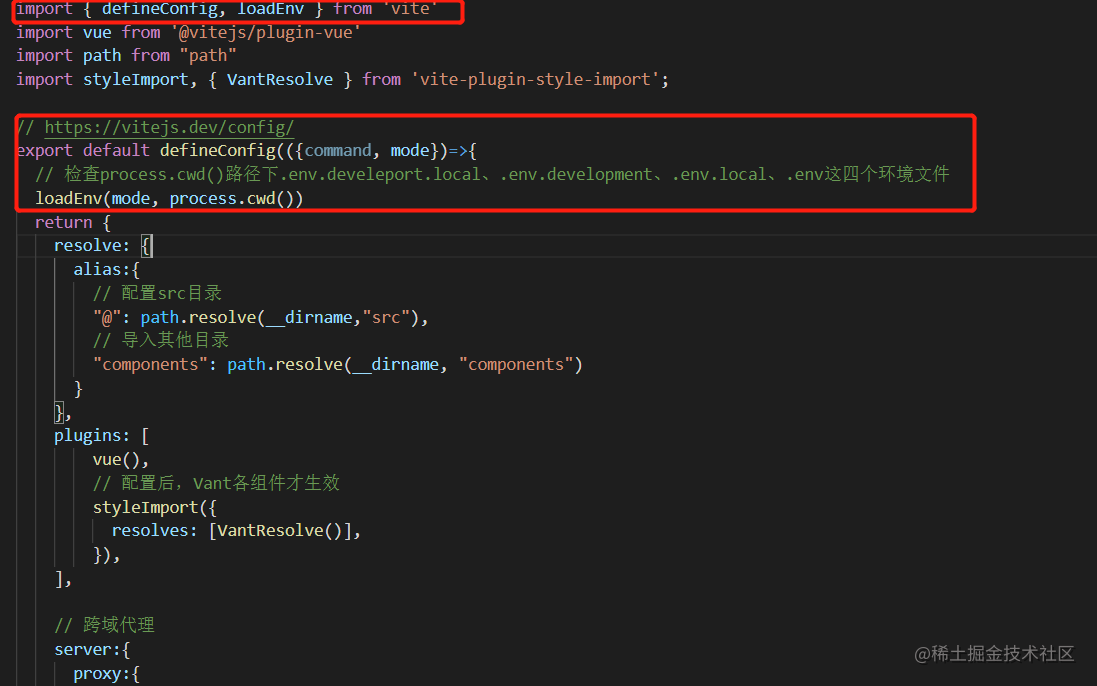The height and width of the screenshot is (686, 1097).
Task: Open the https://vitejs.dev/config/ link
Action: coord(169,127)
